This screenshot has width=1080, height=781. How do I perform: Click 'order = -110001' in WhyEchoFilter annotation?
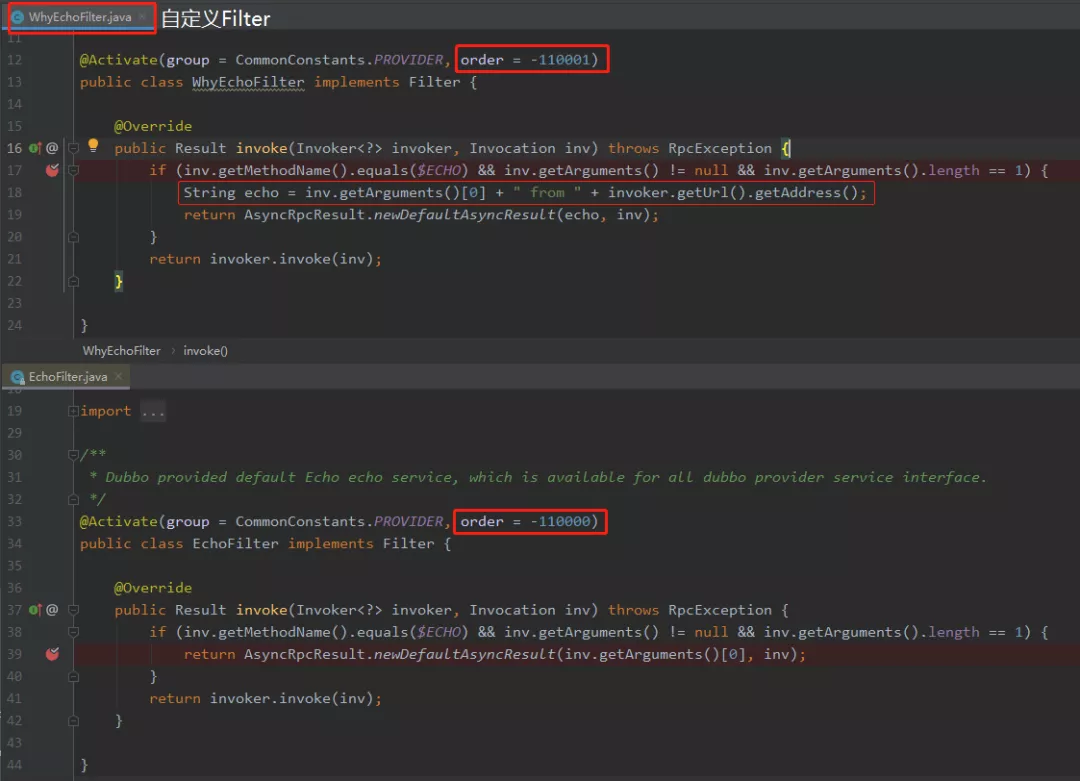529,60
